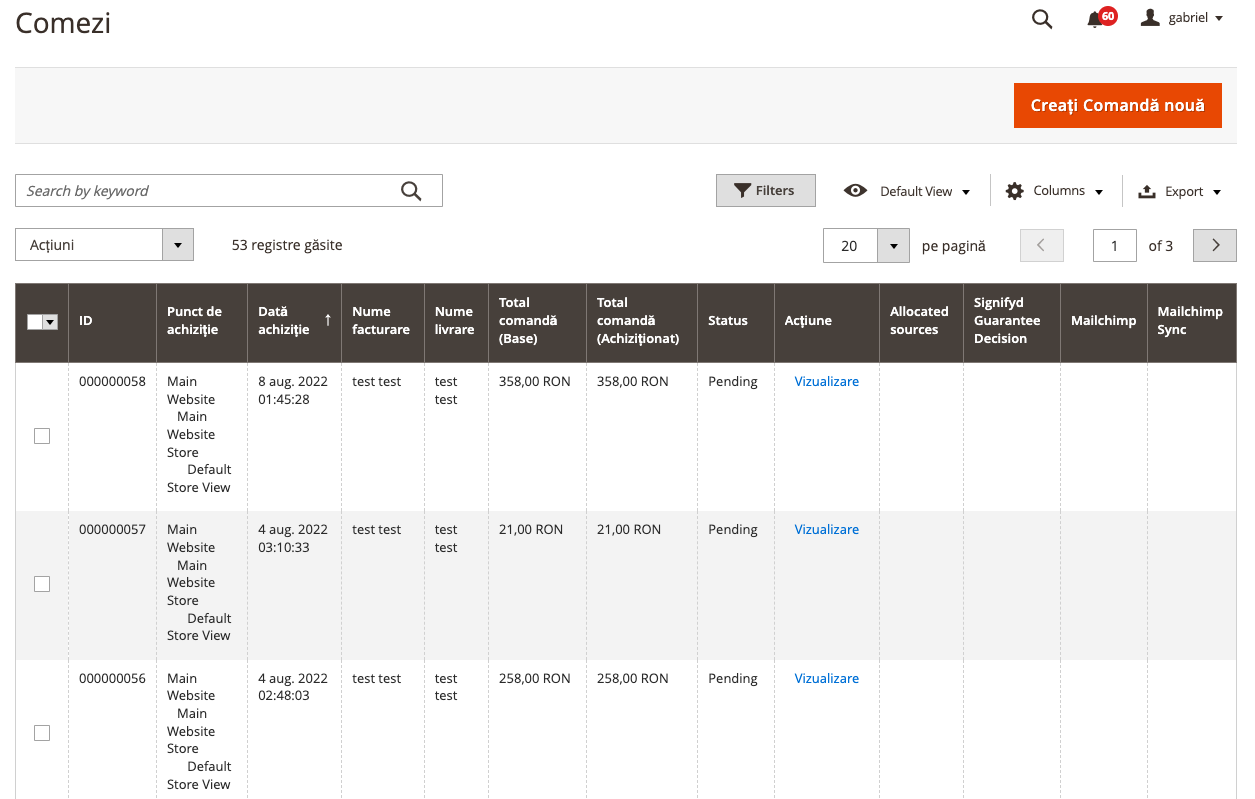
Task: Sort by the Status column header
Action: tap(735, 322)
